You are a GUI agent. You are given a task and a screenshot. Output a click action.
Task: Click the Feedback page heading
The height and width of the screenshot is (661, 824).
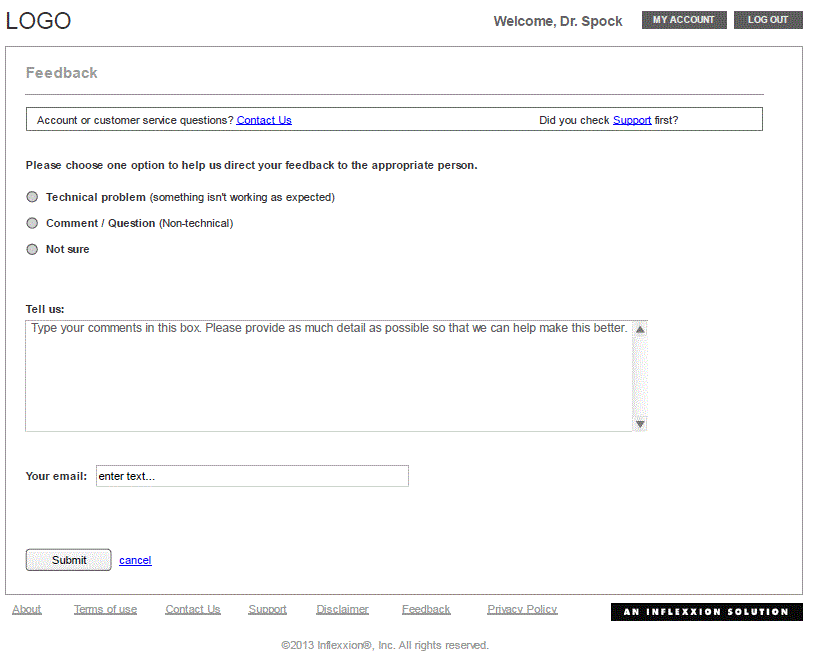[x=61, y=73]
